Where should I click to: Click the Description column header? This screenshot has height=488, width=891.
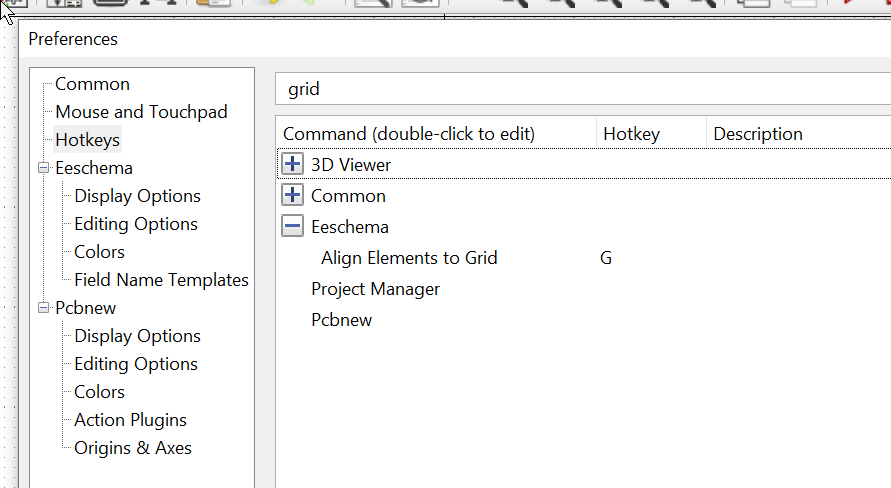[x=758, y=134]
